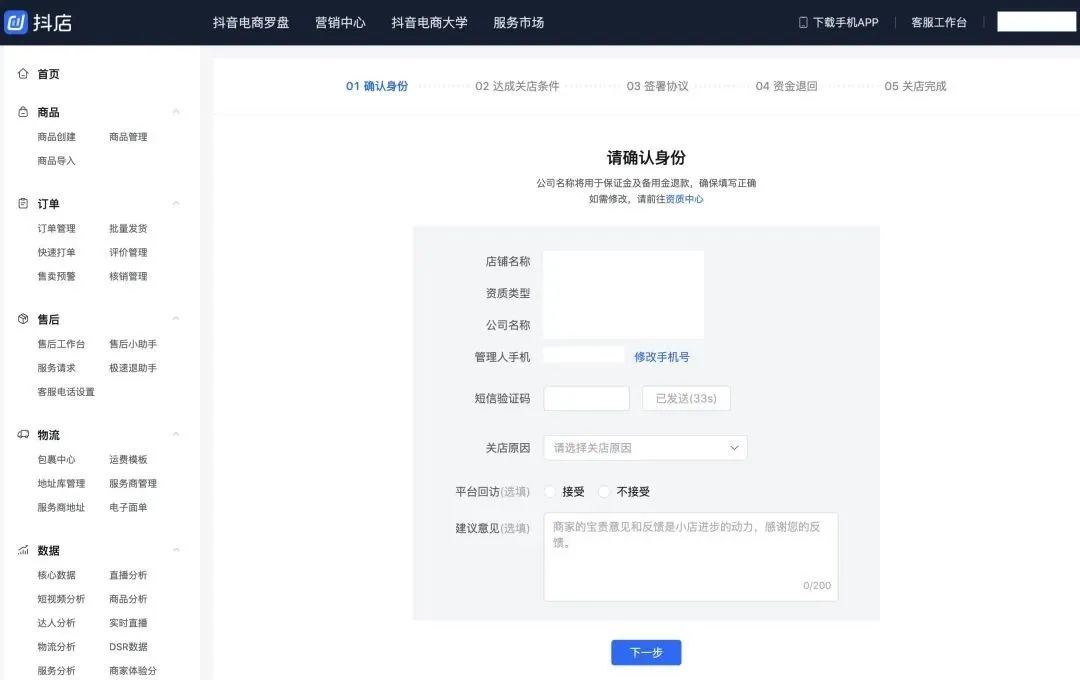Collapse the 订单 sidebar section
This screenshot has width=1080, height=680.
point(176,203)
